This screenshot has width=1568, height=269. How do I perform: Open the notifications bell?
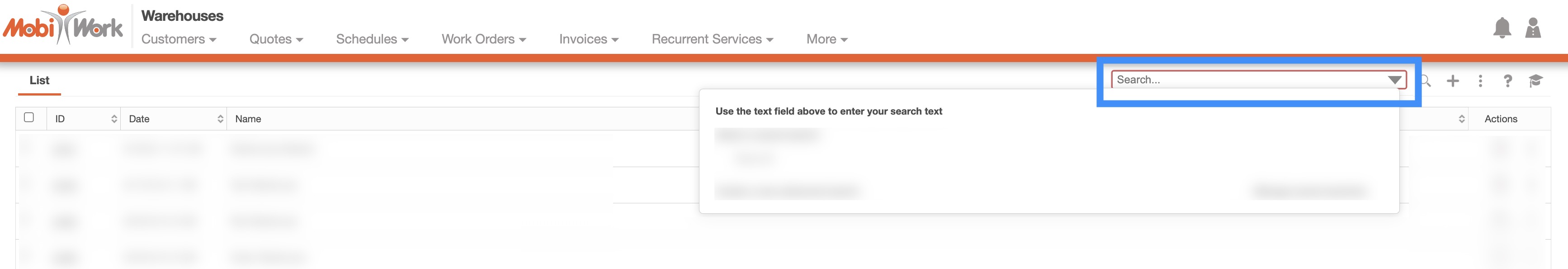pyautogui.click(x=1502, y=28)
